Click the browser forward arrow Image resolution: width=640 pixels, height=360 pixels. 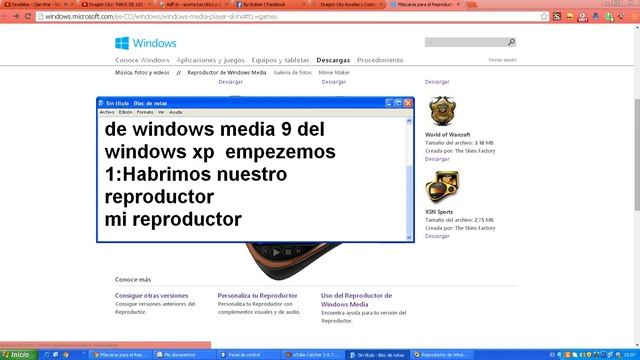tap(16, 16)
